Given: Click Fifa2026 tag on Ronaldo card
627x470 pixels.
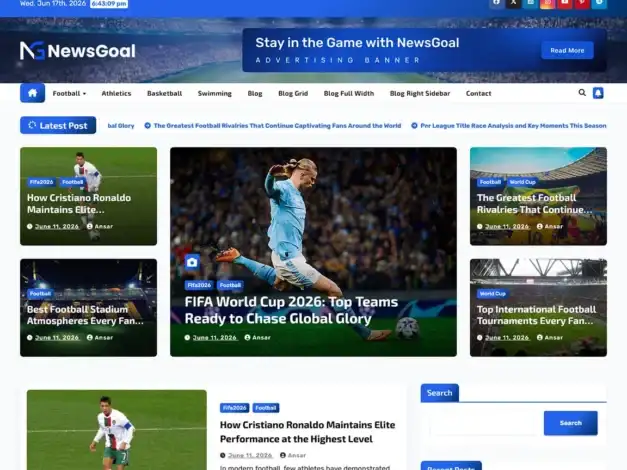Looking at the screenshot, I should tap(41, 182).
